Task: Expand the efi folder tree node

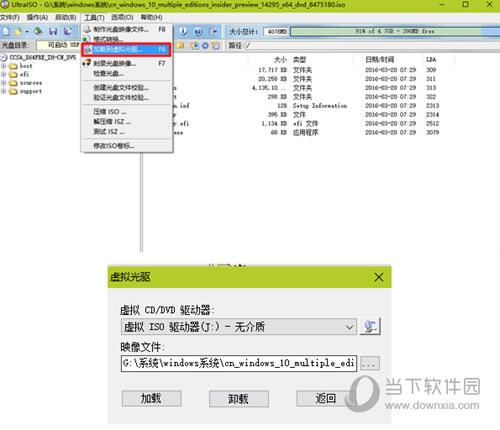Action: [3, 74]
